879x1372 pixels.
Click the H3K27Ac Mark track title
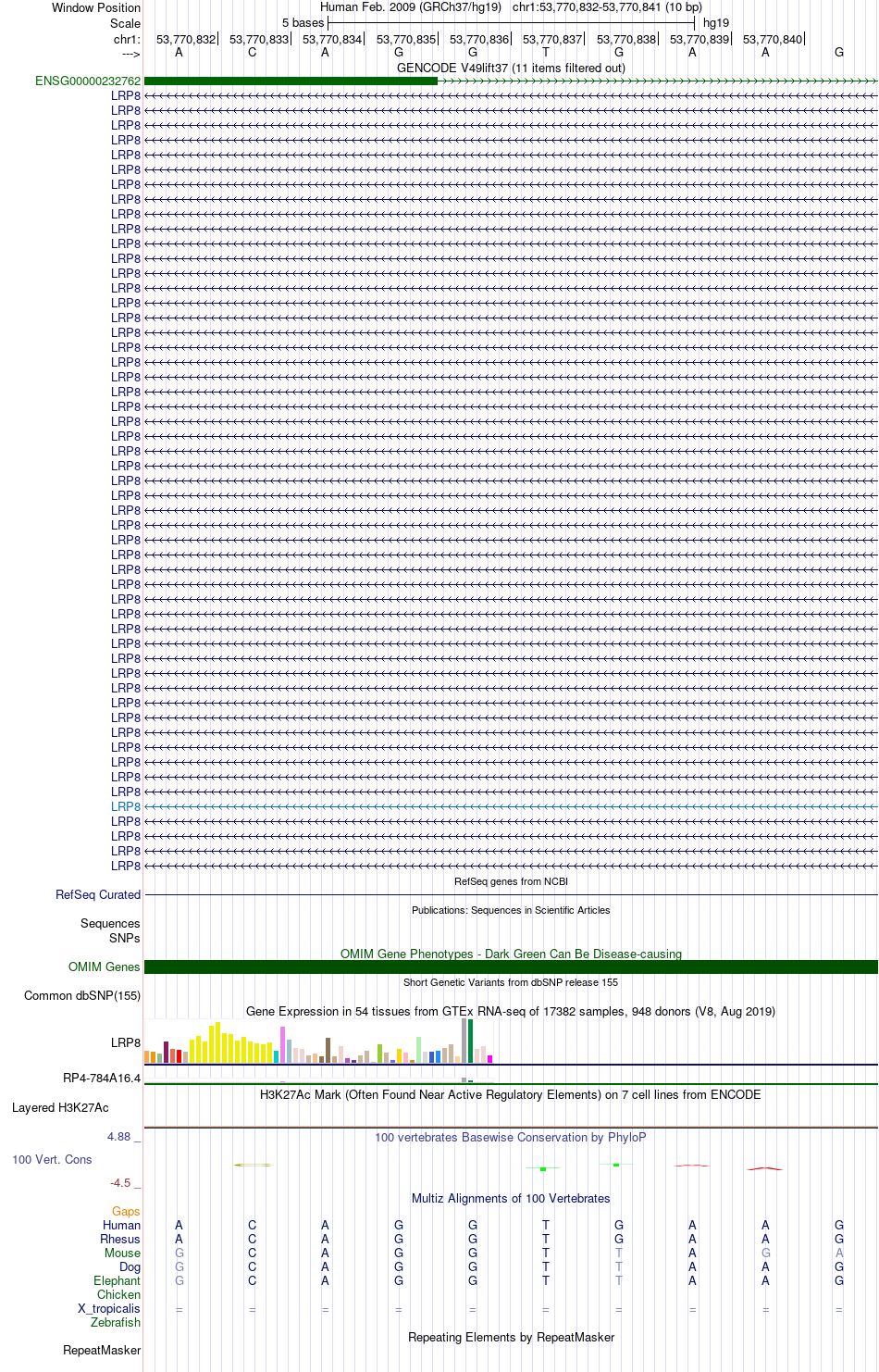(x=511, y=1095)
